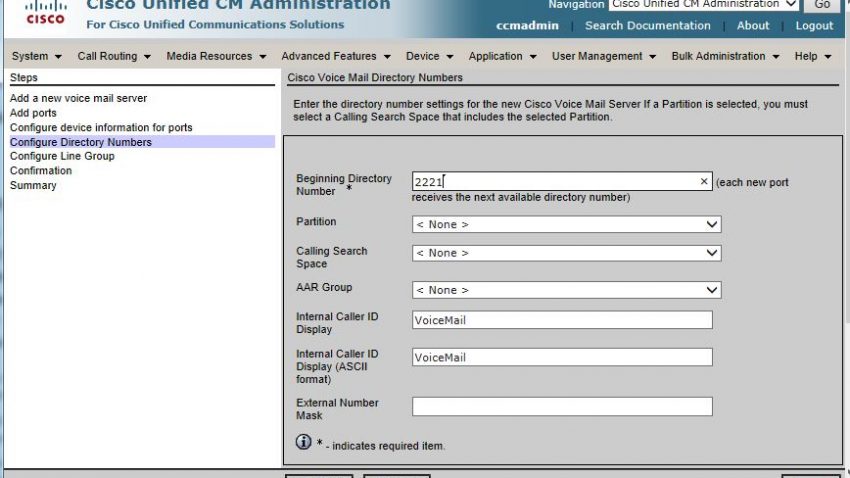This screenshot has height=478, width=850.
Task: Open the Calling Search Space dropdown
Action: point(566,254)
